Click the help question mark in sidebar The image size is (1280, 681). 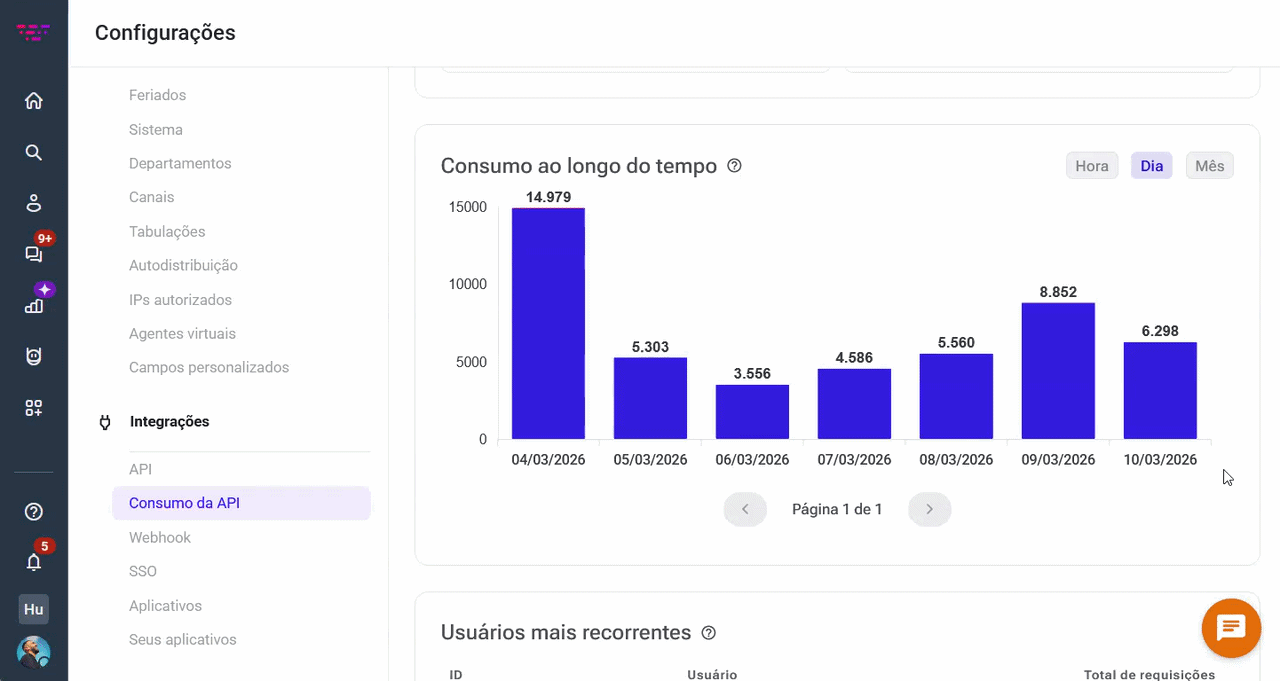[34, 512]
